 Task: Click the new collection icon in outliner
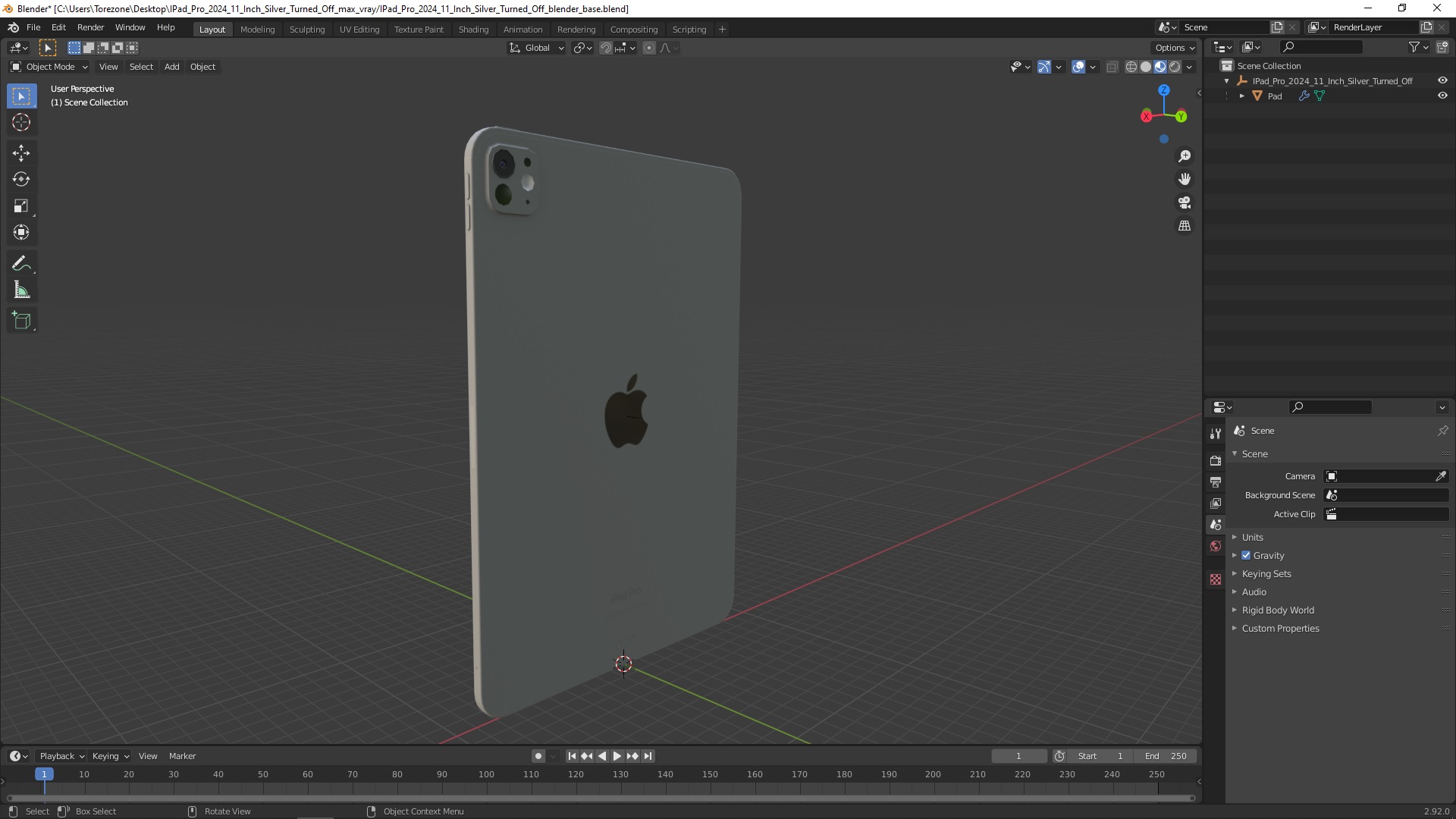[1442, 47]
